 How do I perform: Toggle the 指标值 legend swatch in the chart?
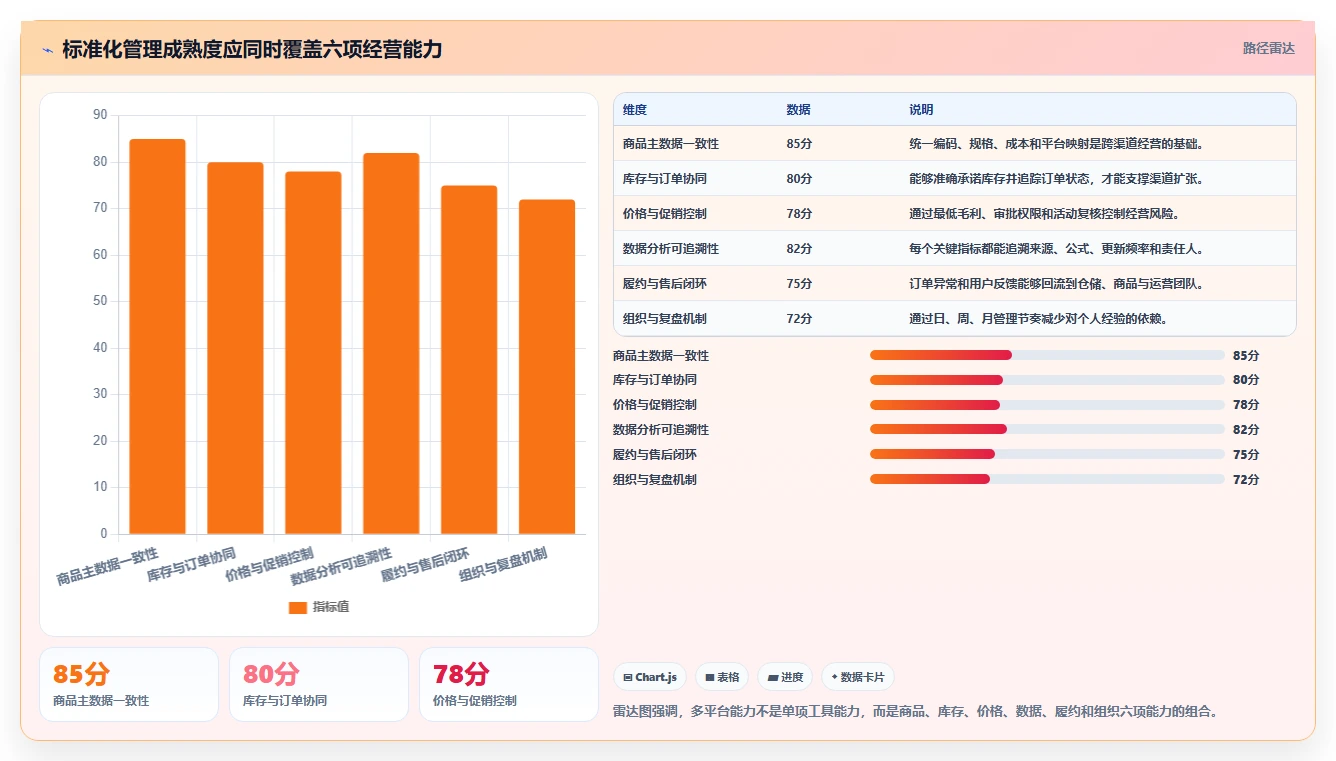coord(298,607)
